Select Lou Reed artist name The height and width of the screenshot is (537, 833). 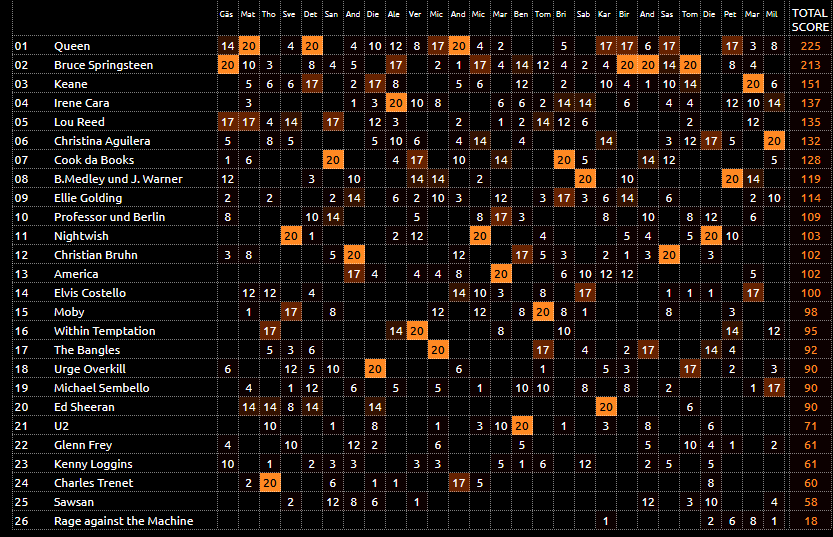tap(79, 122)
